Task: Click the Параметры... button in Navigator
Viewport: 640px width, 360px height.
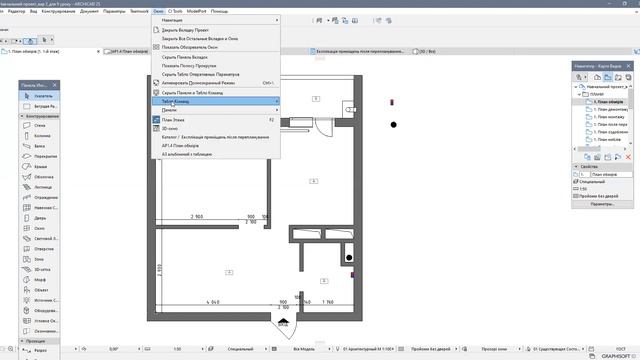Action: point(602,204)
